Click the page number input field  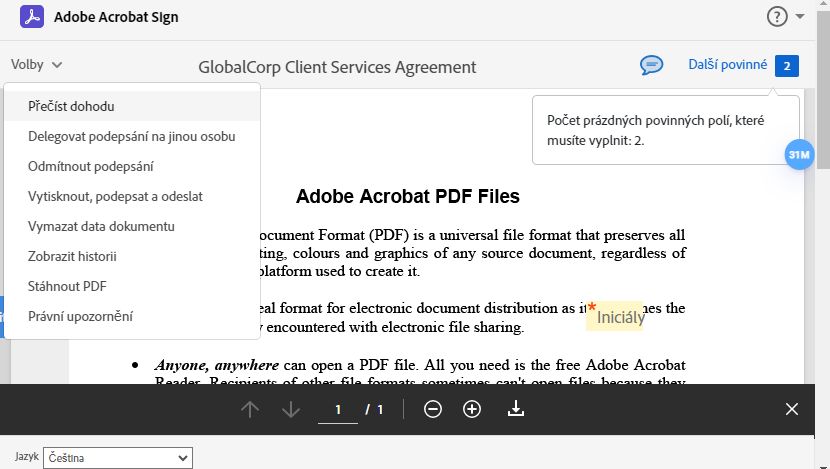[338, 410]
